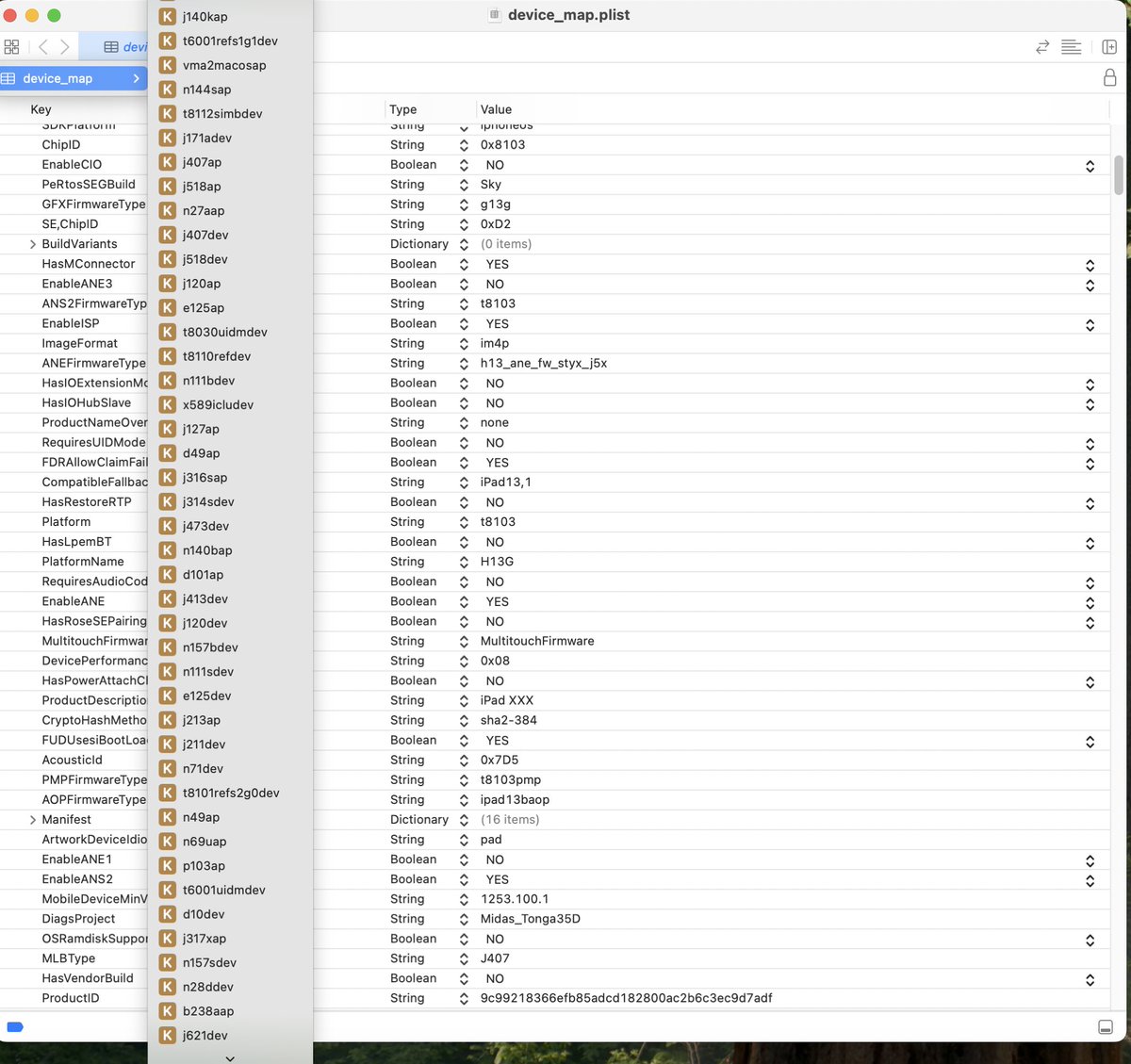Open HasMConnector YES value popup
Screen dimensions: 1131x1064
[x=1090, y=265]
